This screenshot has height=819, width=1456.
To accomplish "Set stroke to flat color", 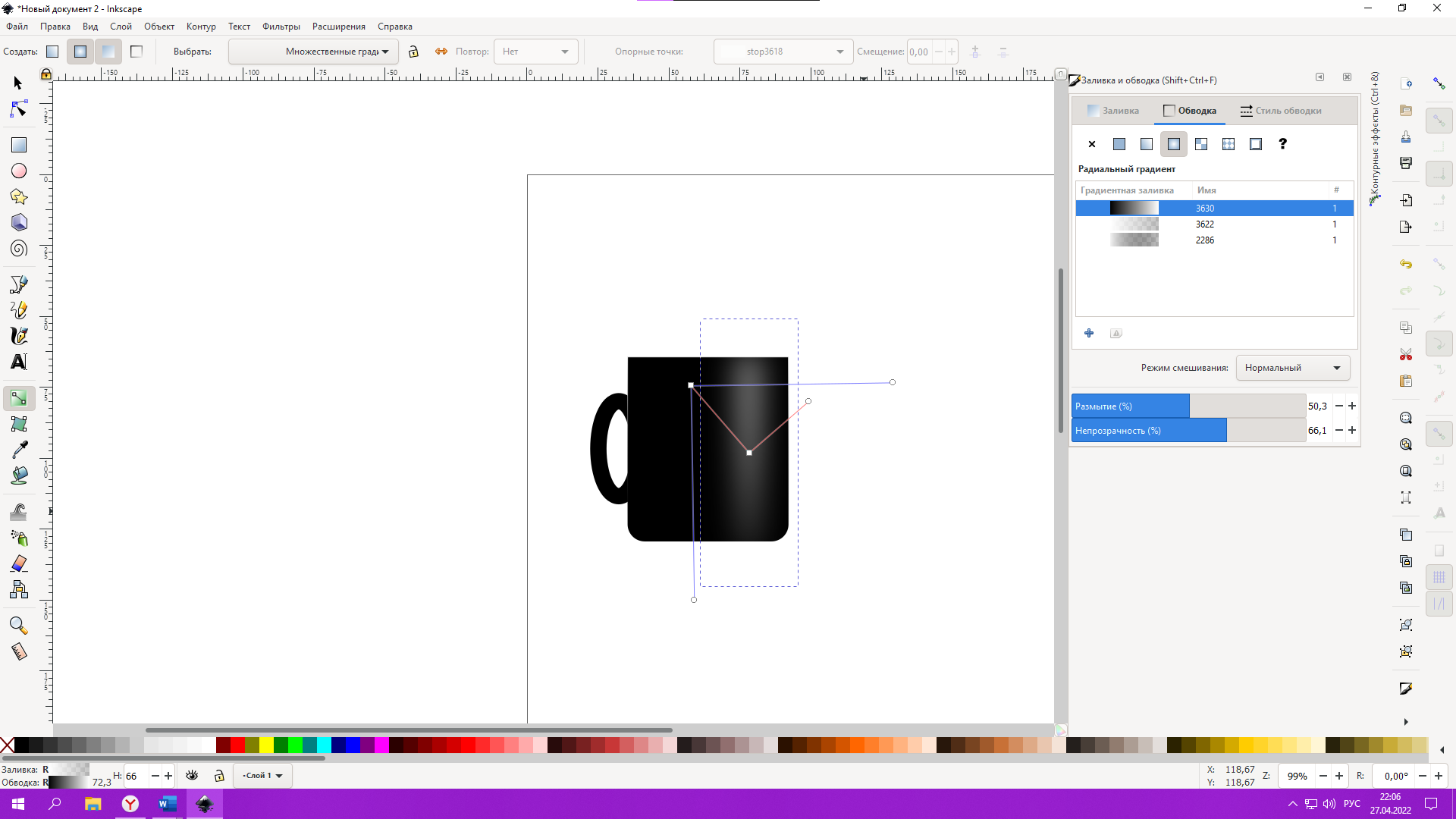I will (1119, 144).
